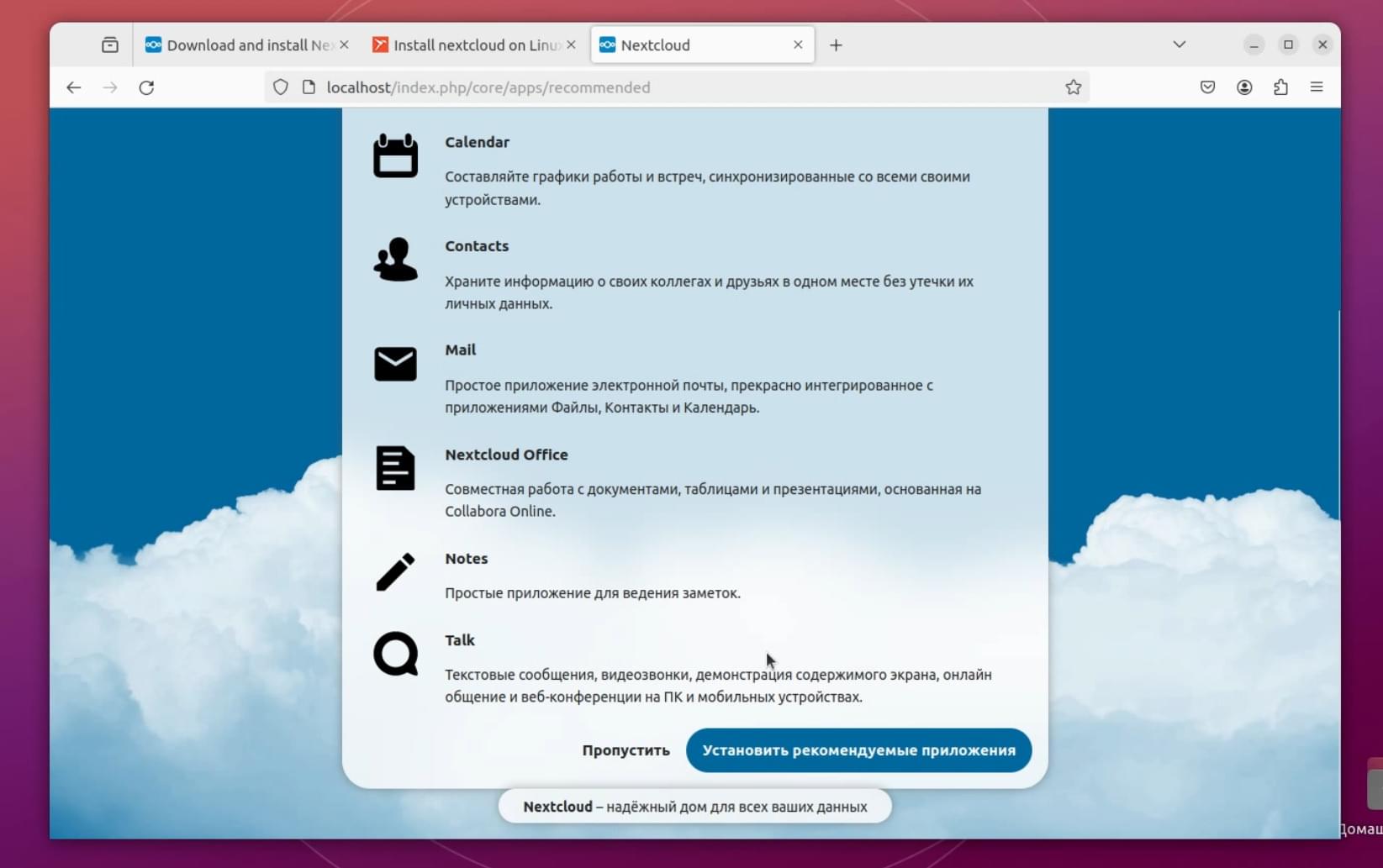Switch to Download and install Nextcloud tab
This screenshot has height=868, width=1383.
pos(246,45)
